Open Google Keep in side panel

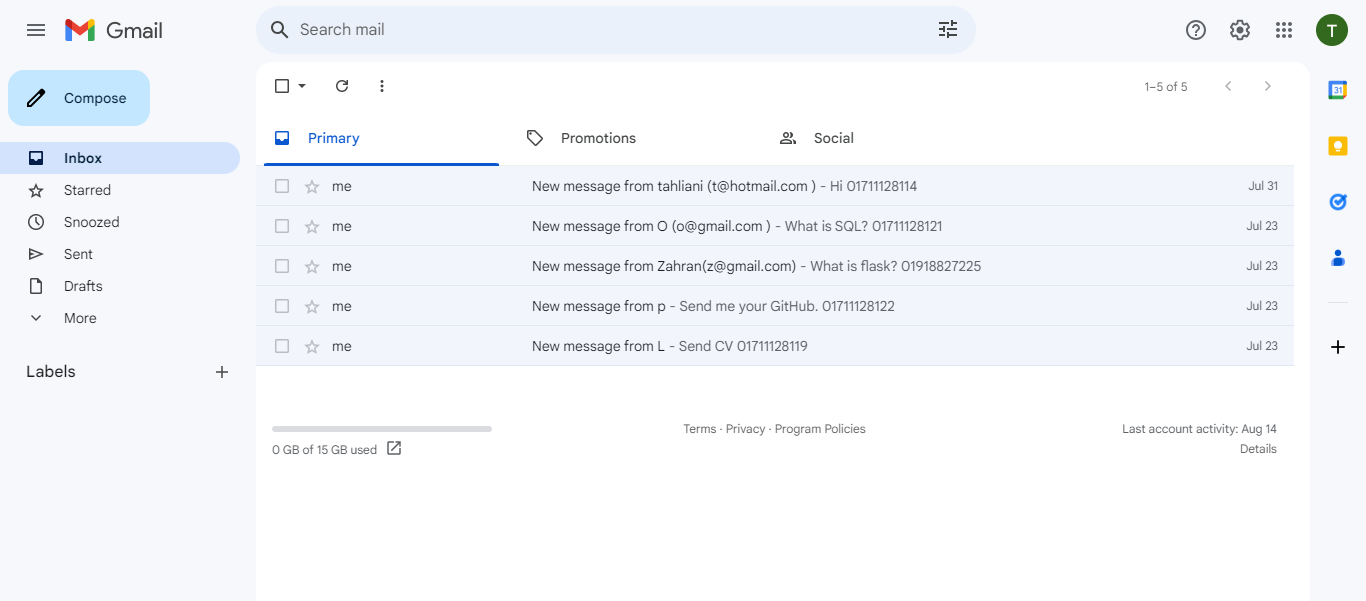tap(1338, 146)
